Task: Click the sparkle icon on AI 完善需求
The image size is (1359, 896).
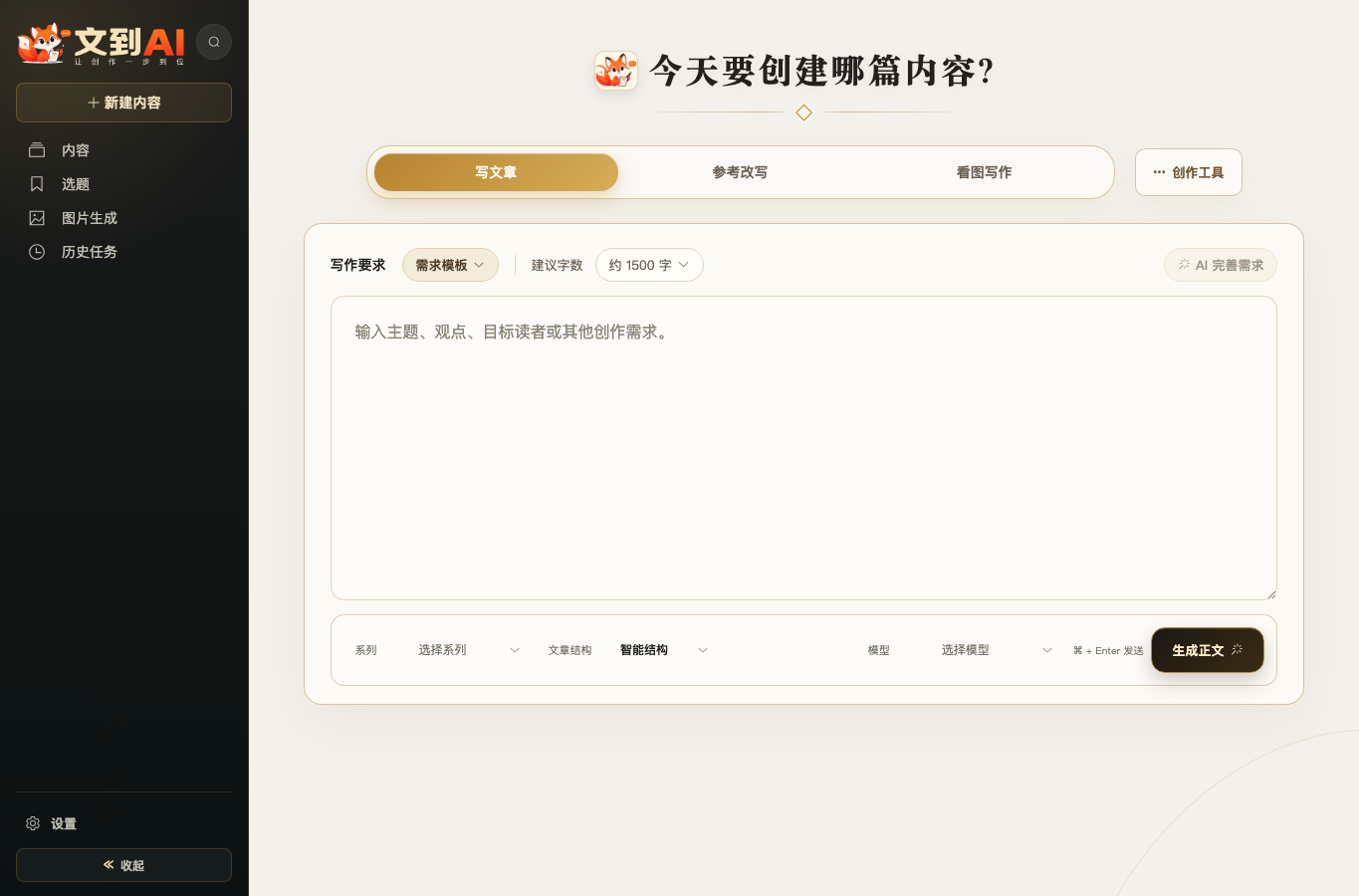Action: coord(1184,265)
